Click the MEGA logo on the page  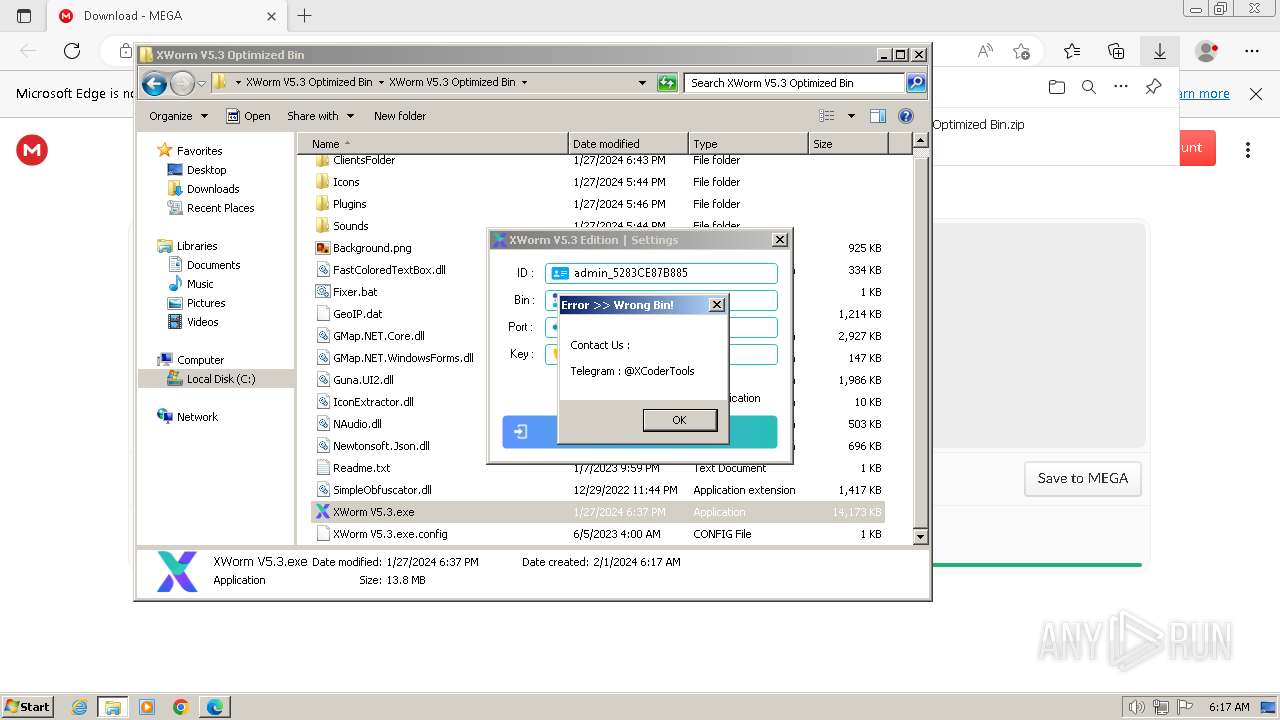pos(32,150)
